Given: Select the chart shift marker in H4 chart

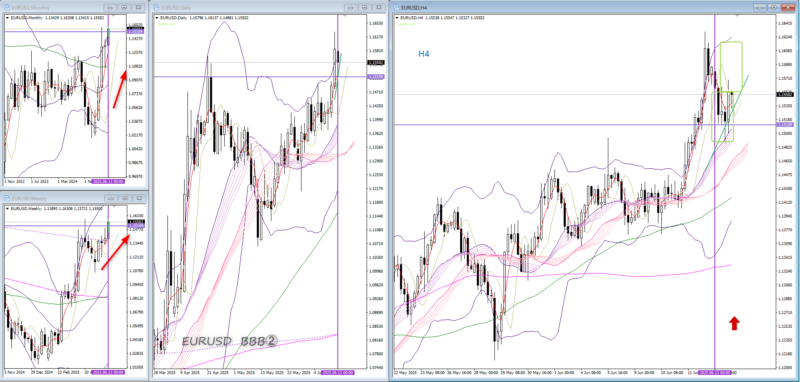Looking at the screenshot, I should tap(736, 16).
